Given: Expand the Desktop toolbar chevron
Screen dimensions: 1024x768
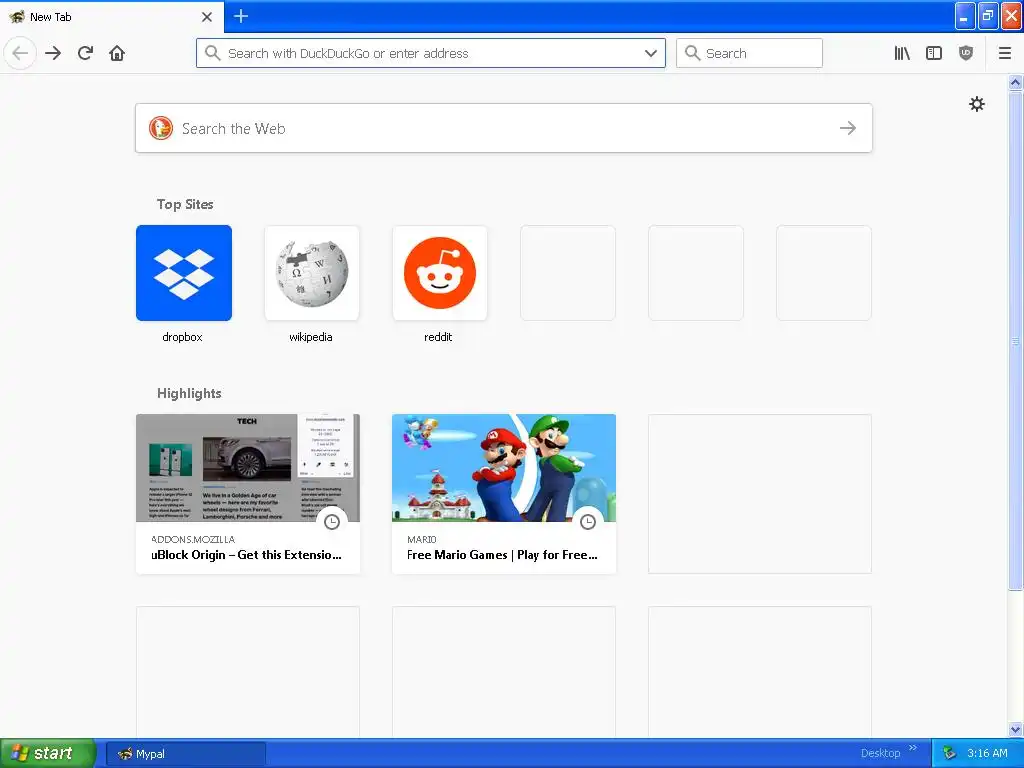Looking at the screenshot, I should 912,748.
